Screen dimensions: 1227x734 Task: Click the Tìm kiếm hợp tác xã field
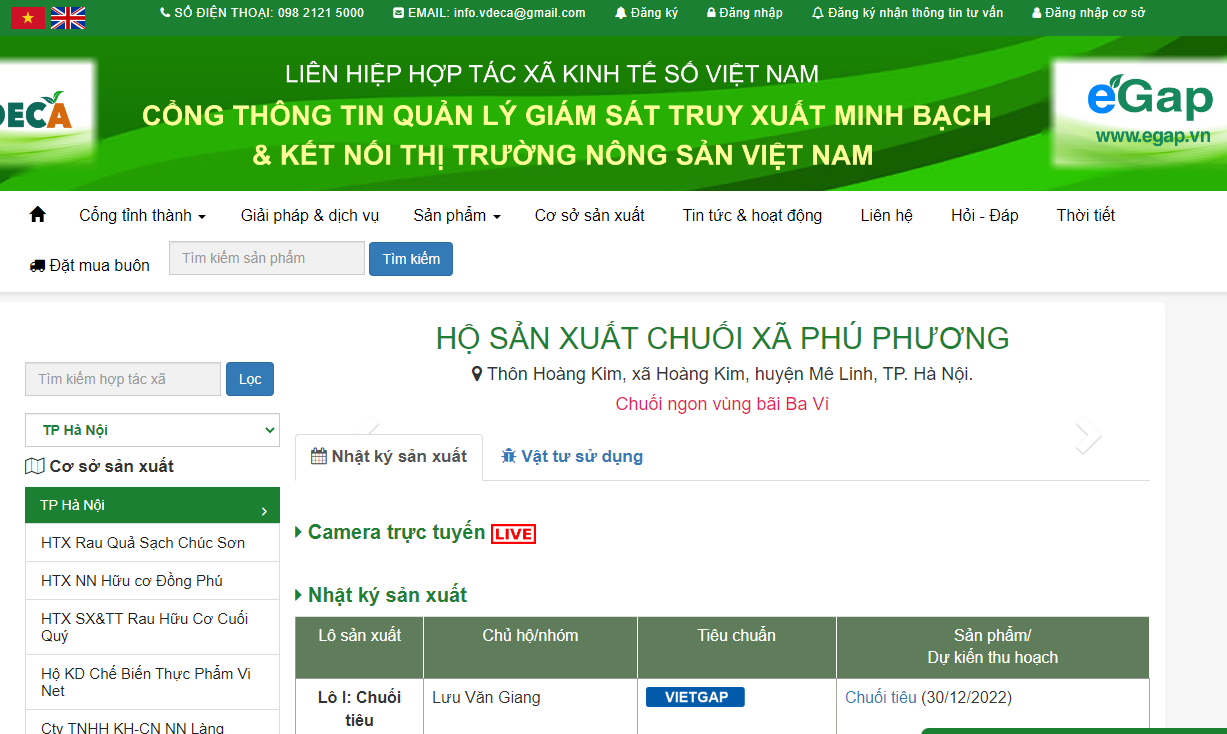pyautogui.click(x=122, y=379)
